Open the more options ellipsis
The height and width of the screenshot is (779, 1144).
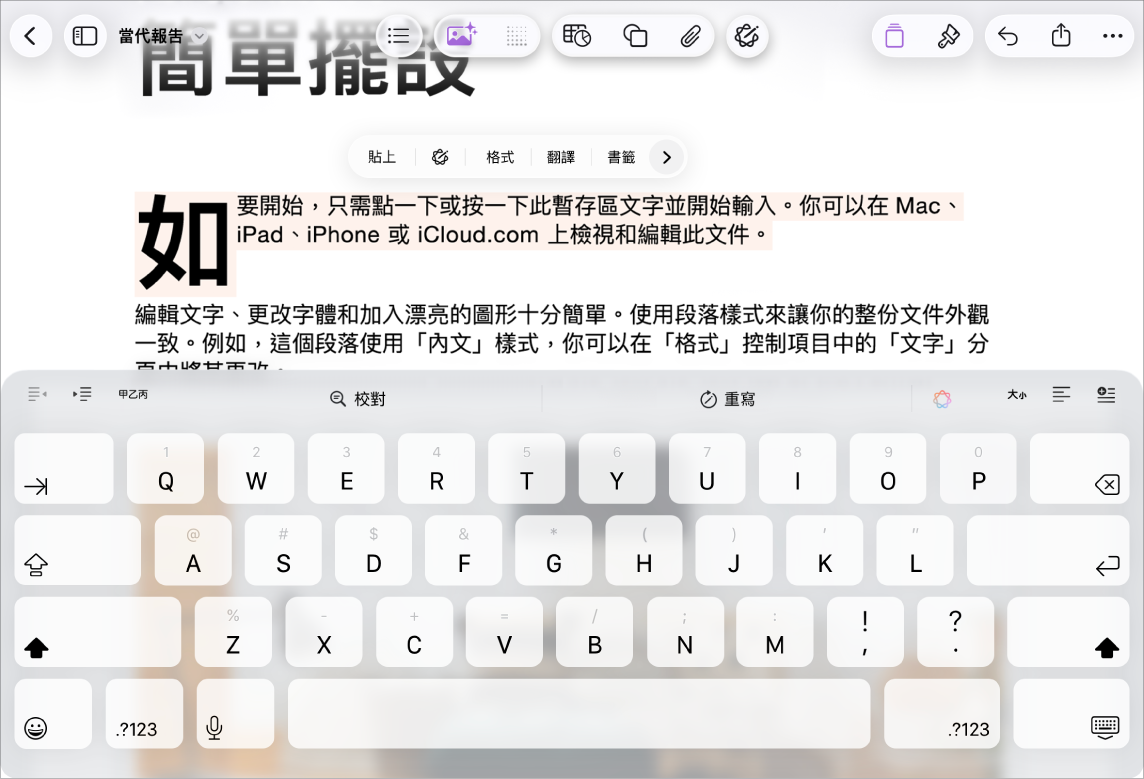[x=1113, y=36]
